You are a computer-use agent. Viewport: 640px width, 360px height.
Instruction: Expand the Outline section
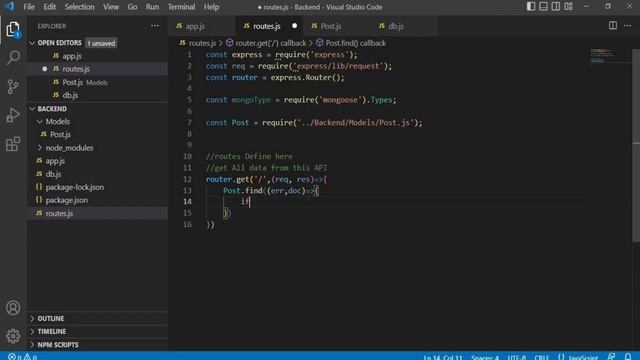98,318
